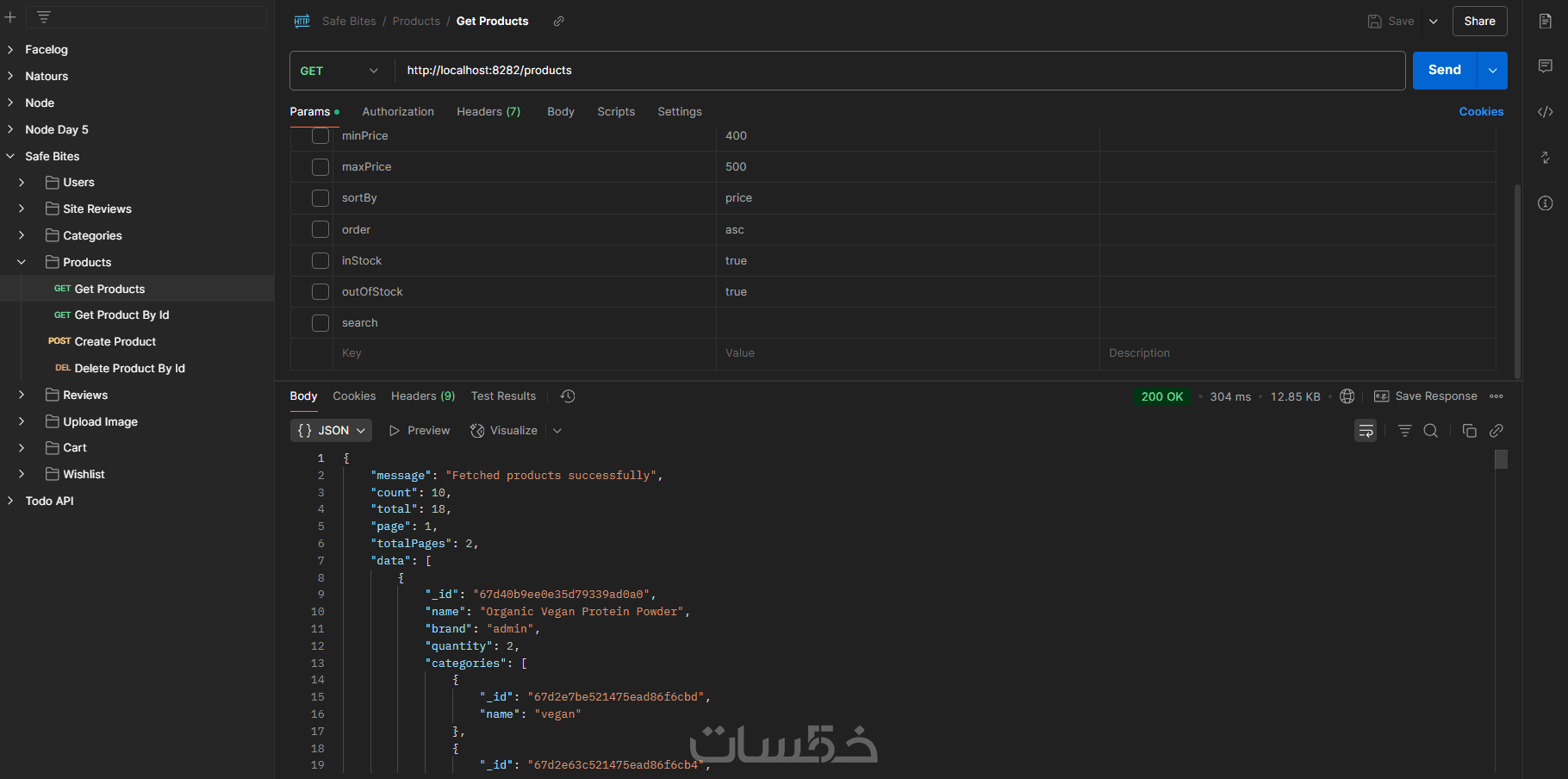Viewport: 1568px width, 779px height.
Task: Click the Send button
Action: point(1445,71)
